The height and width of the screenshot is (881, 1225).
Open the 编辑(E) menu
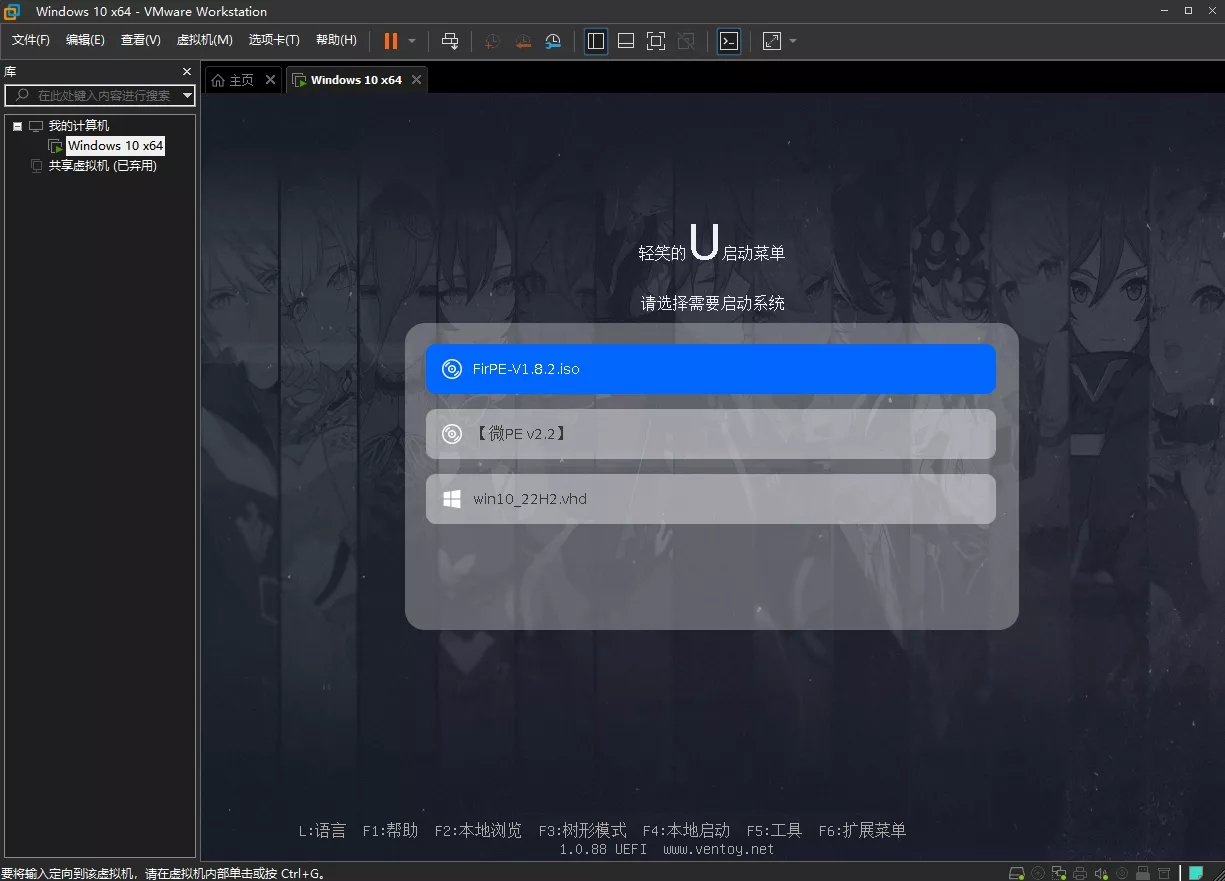pyautogui.click(x=85, y=40)
